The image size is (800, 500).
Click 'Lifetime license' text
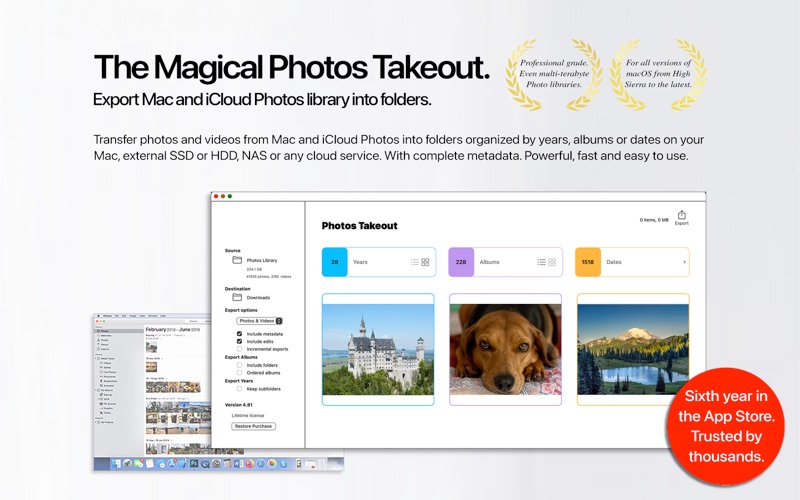click(248, 415)
